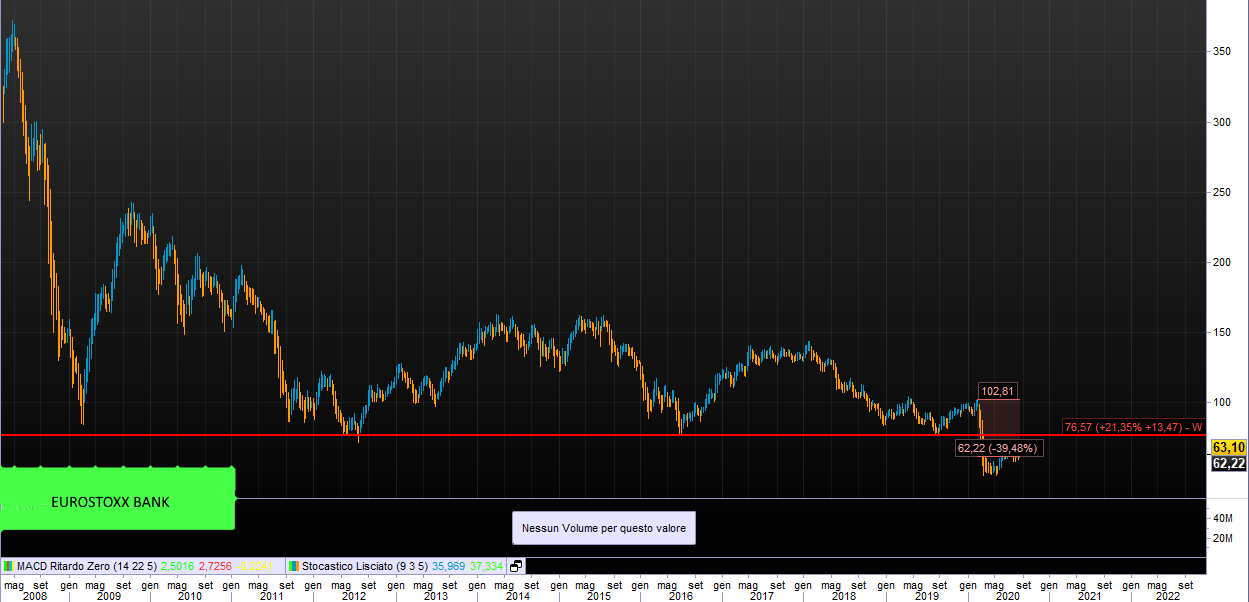Screen dimensions: 1249x602
Task: Click the yellow 63,10 price tag
Action: (x=1227, y=447)
